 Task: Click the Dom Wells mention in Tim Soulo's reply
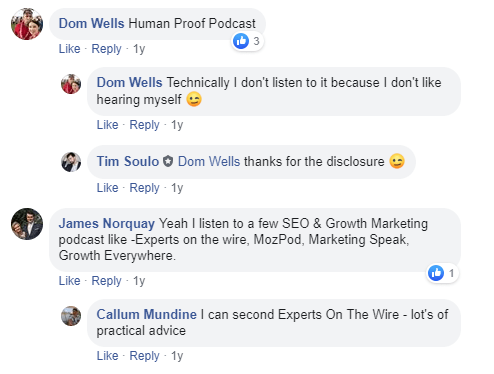coord(209,161)
